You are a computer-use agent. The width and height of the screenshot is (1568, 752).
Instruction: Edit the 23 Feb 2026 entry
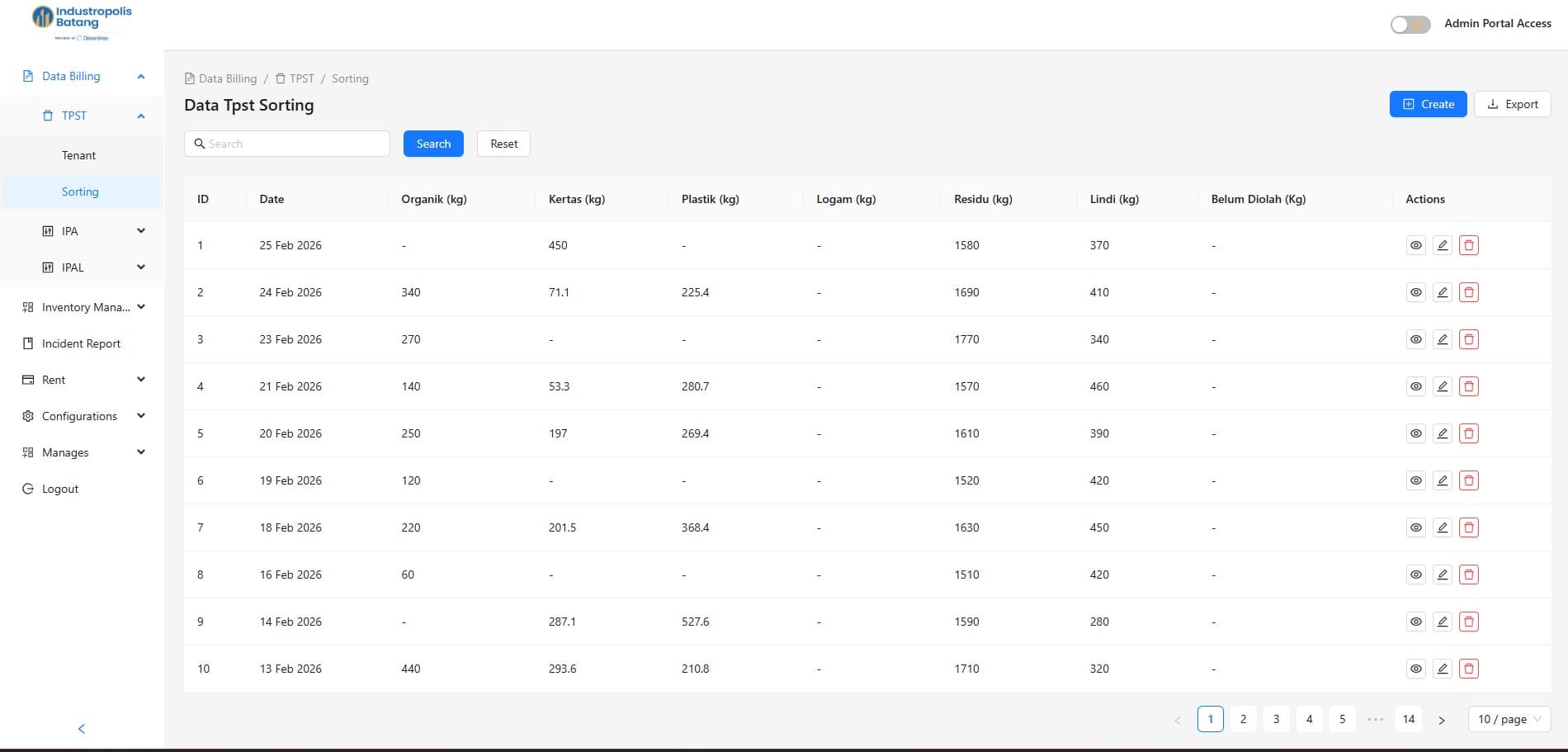(1443, 339)
